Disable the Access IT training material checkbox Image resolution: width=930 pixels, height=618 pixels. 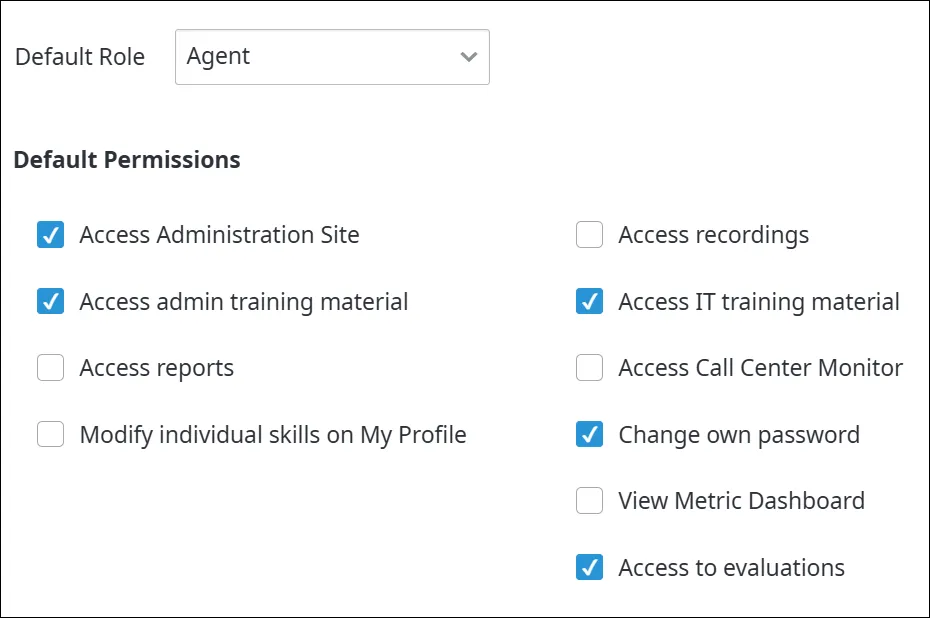point(590,301)
